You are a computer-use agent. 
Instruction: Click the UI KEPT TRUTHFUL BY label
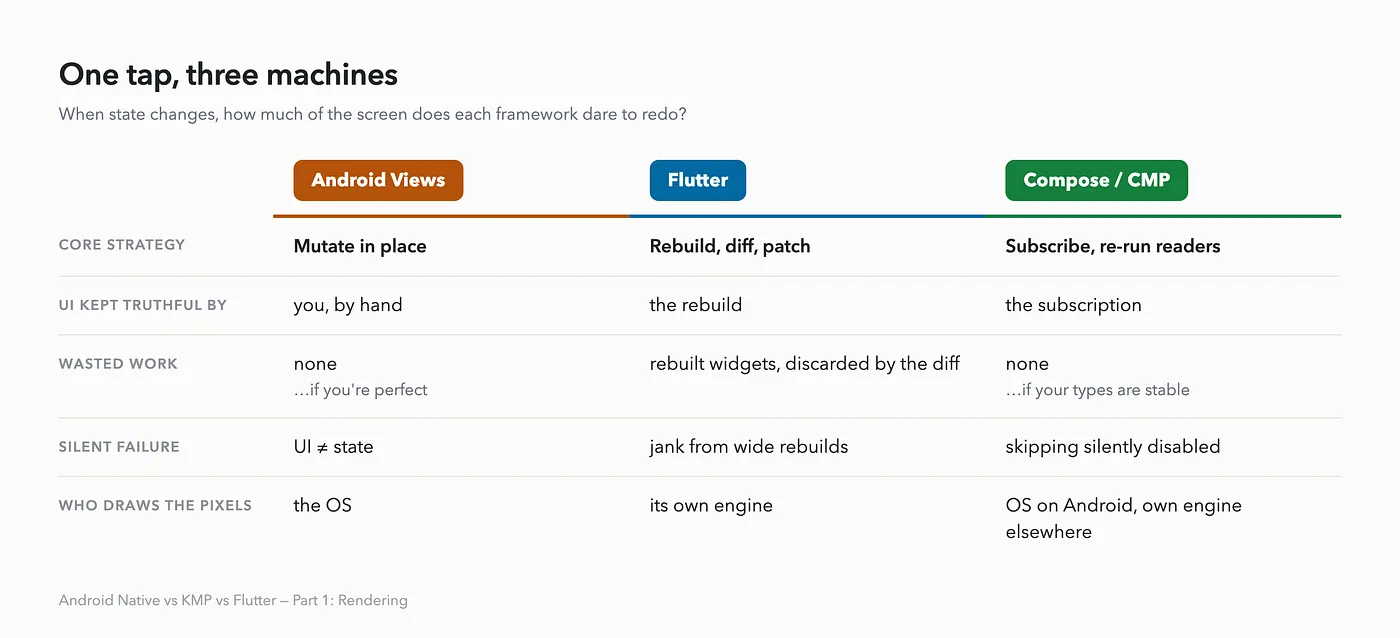tap(143, 305)
